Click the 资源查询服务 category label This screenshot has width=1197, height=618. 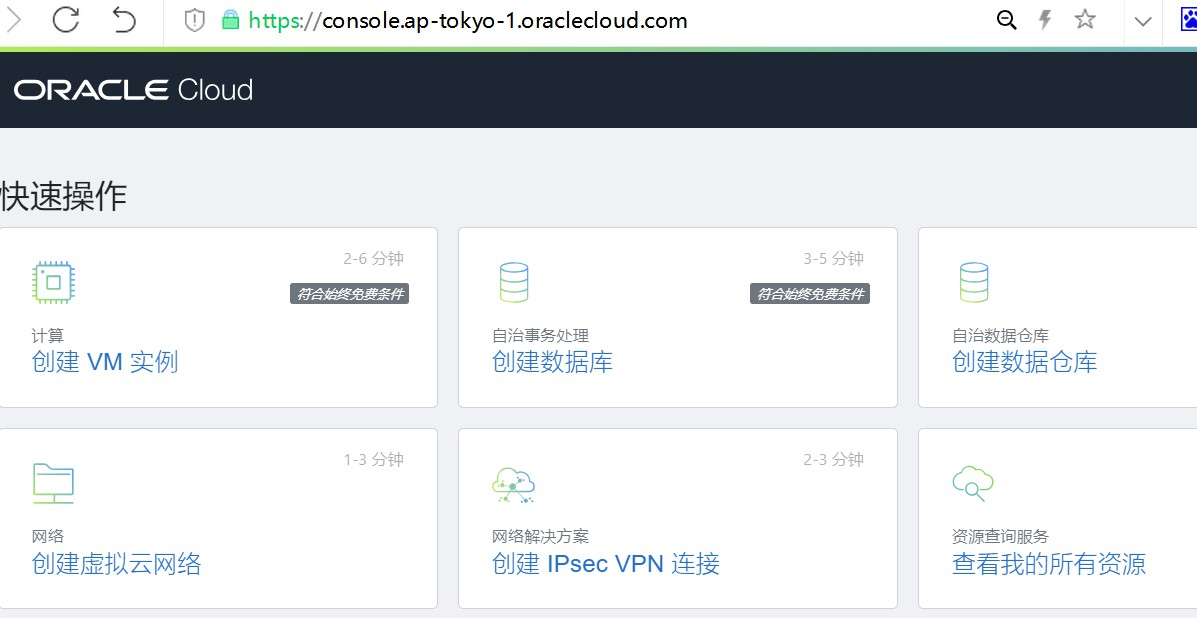pos(1000,536)
